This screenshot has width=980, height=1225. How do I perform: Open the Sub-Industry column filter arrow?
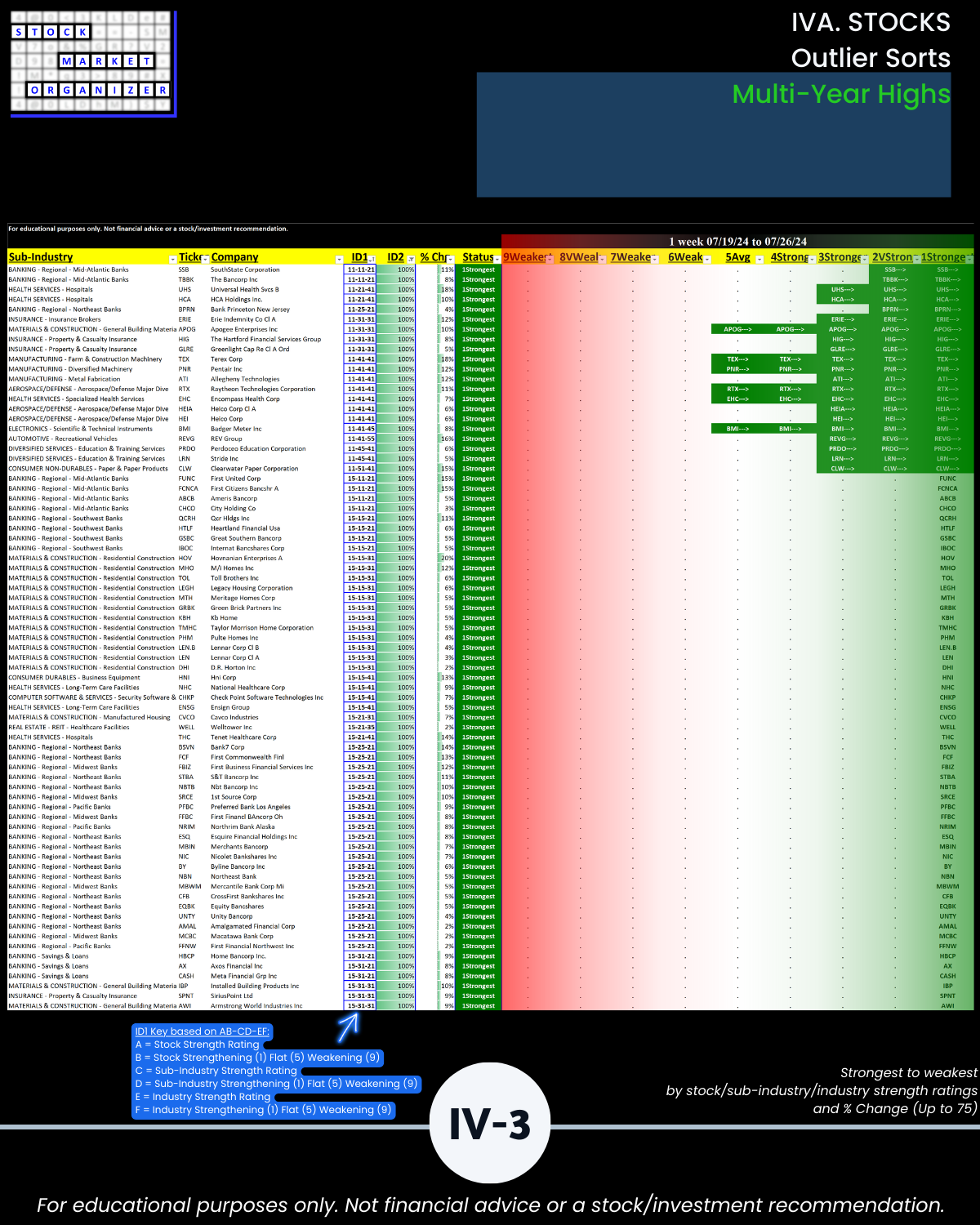point(172,259)
